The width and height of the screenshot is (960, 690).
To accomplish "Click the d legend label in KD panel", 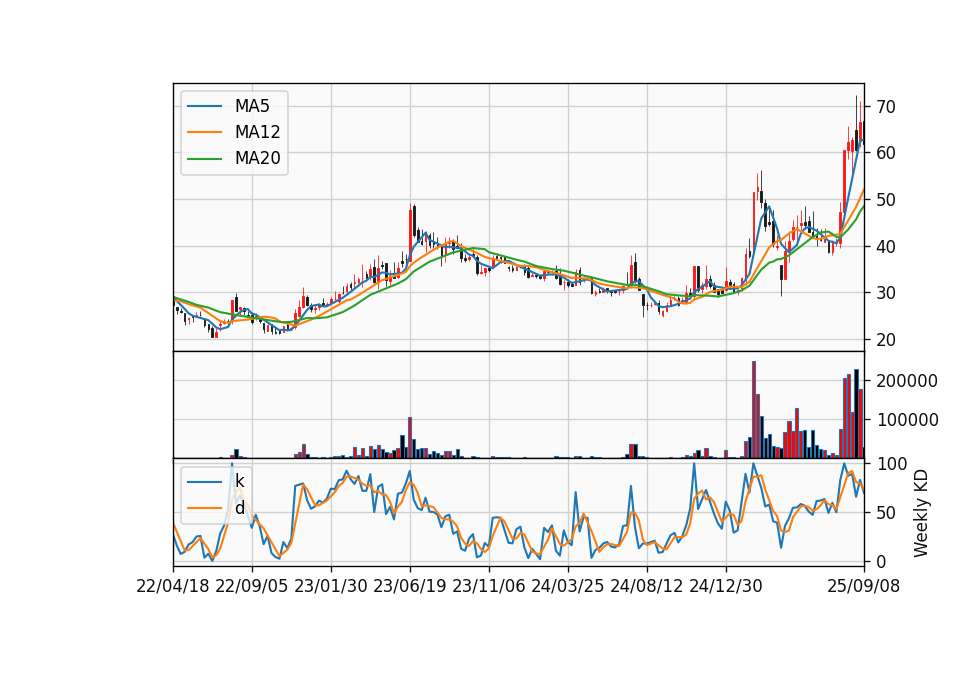I will click(239, 508).
